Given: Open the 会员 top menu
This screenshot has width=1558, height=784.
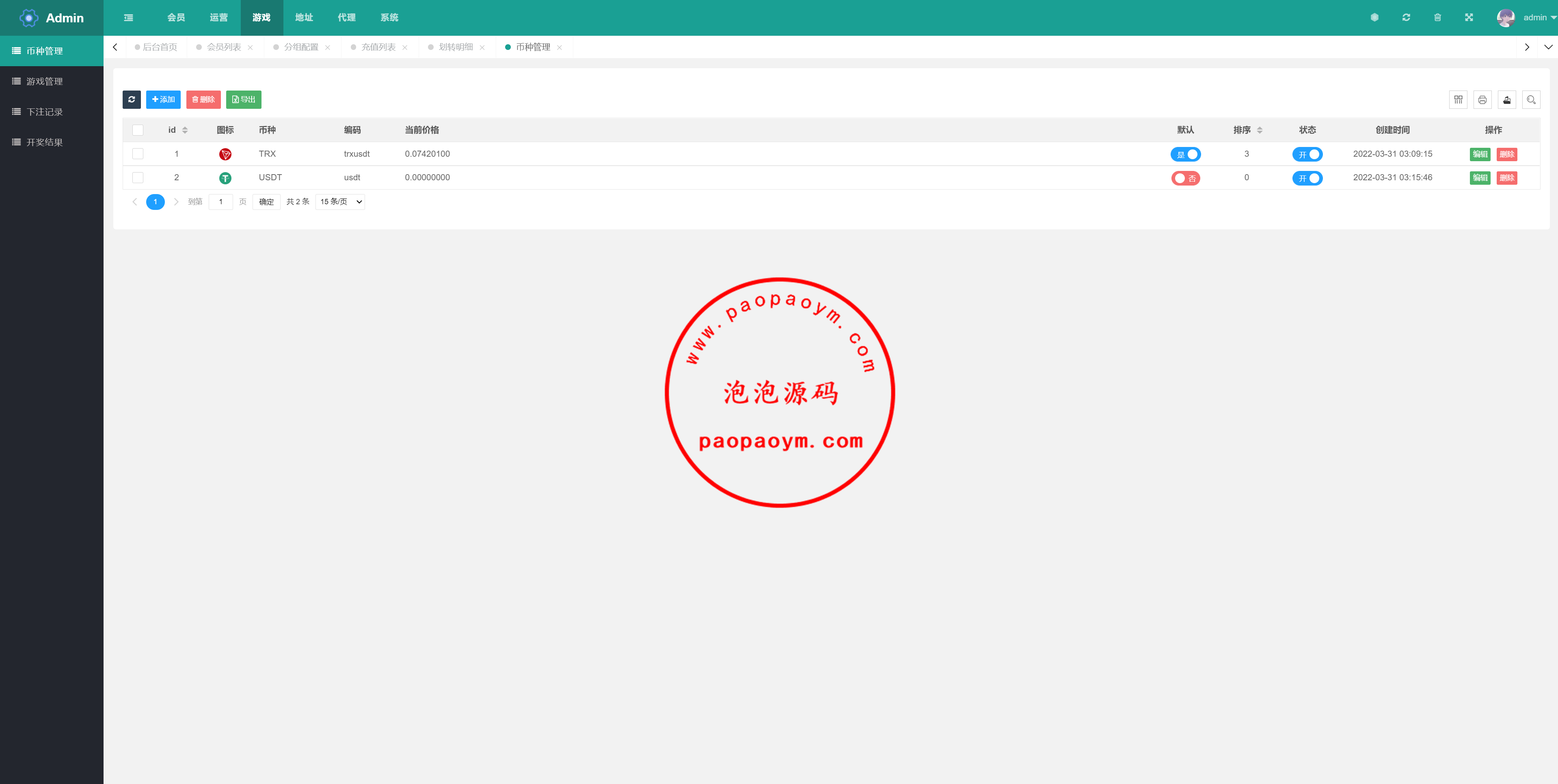Looking at the screenshot, I should [x=176, y=17].
